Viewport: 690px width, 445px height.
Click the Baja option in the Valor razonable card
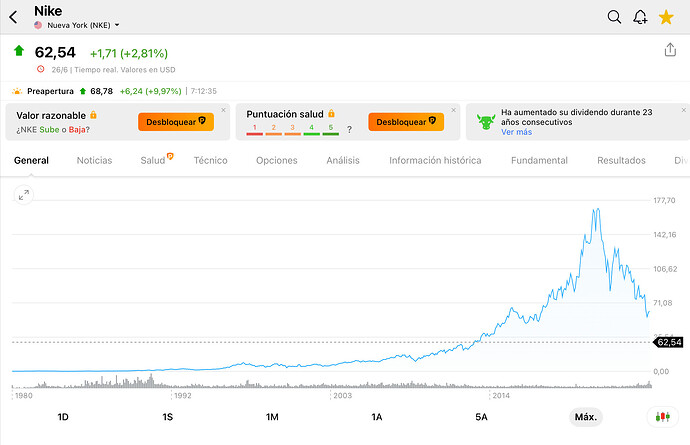click(77, 130)
